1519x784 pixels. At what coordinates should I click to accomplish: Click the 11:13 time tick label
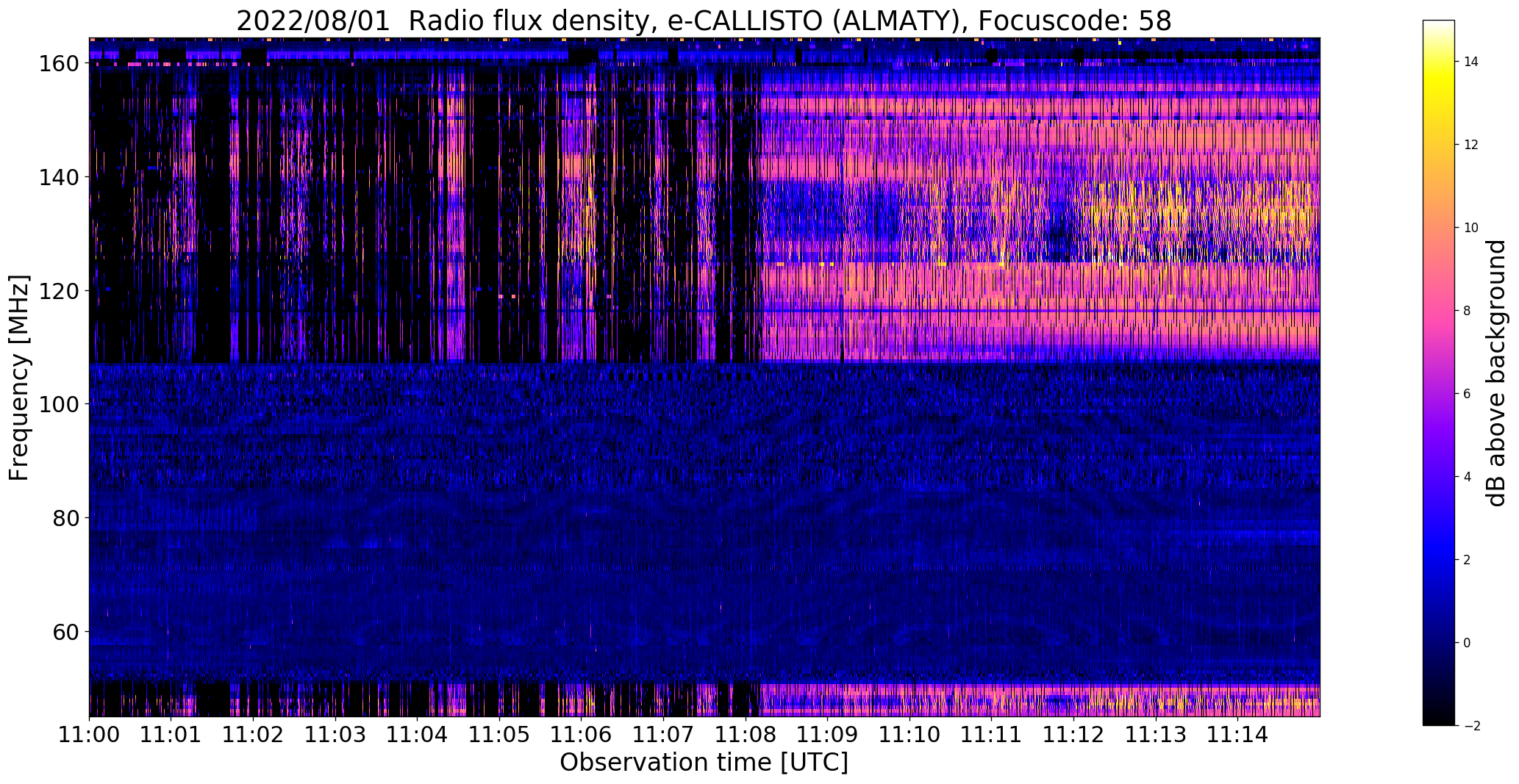tap(1156, 733)
